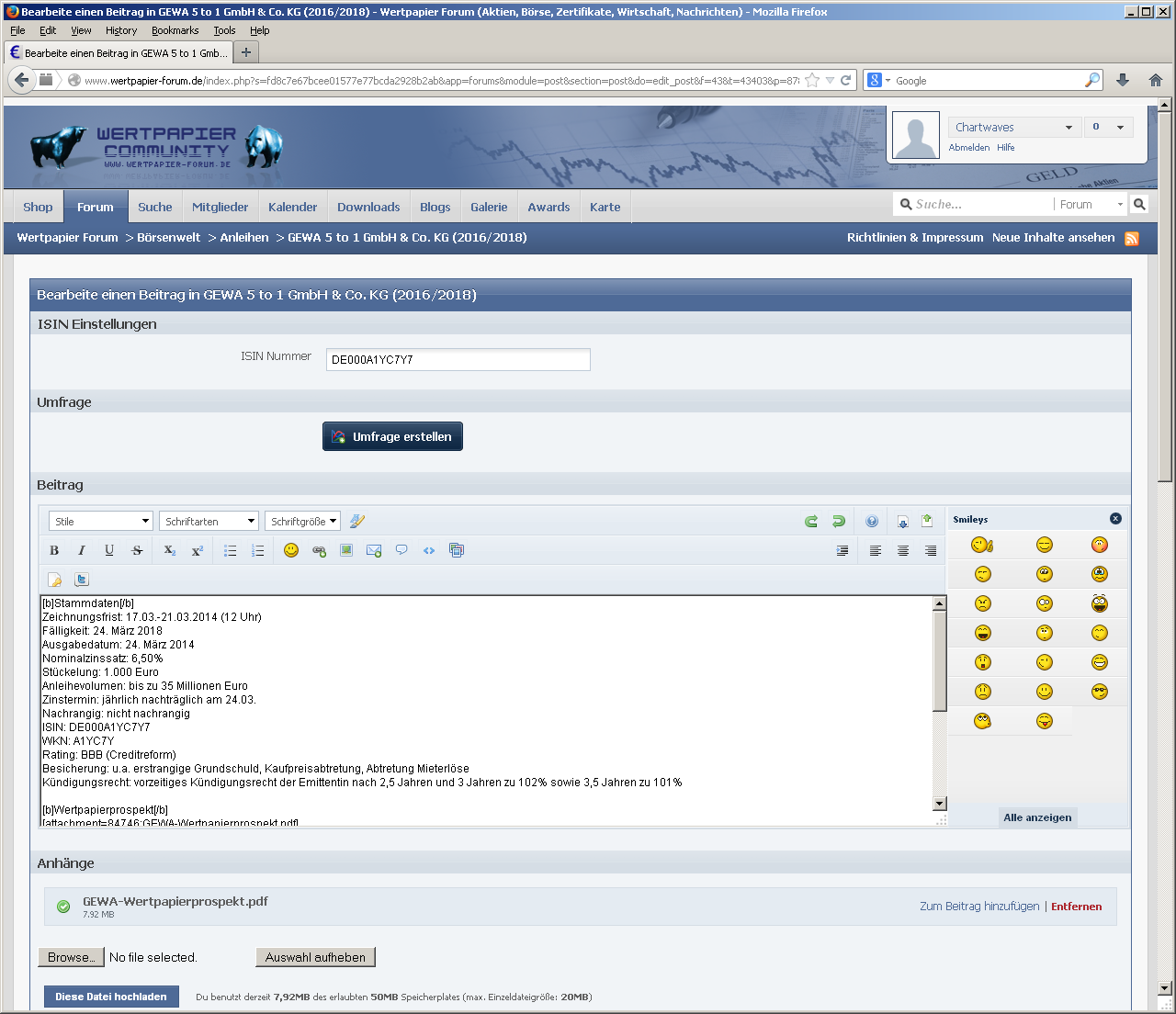The image size is (1176, 1014).
Task: Open the notifications dropdown showing 0
Action: [1108, 128]
